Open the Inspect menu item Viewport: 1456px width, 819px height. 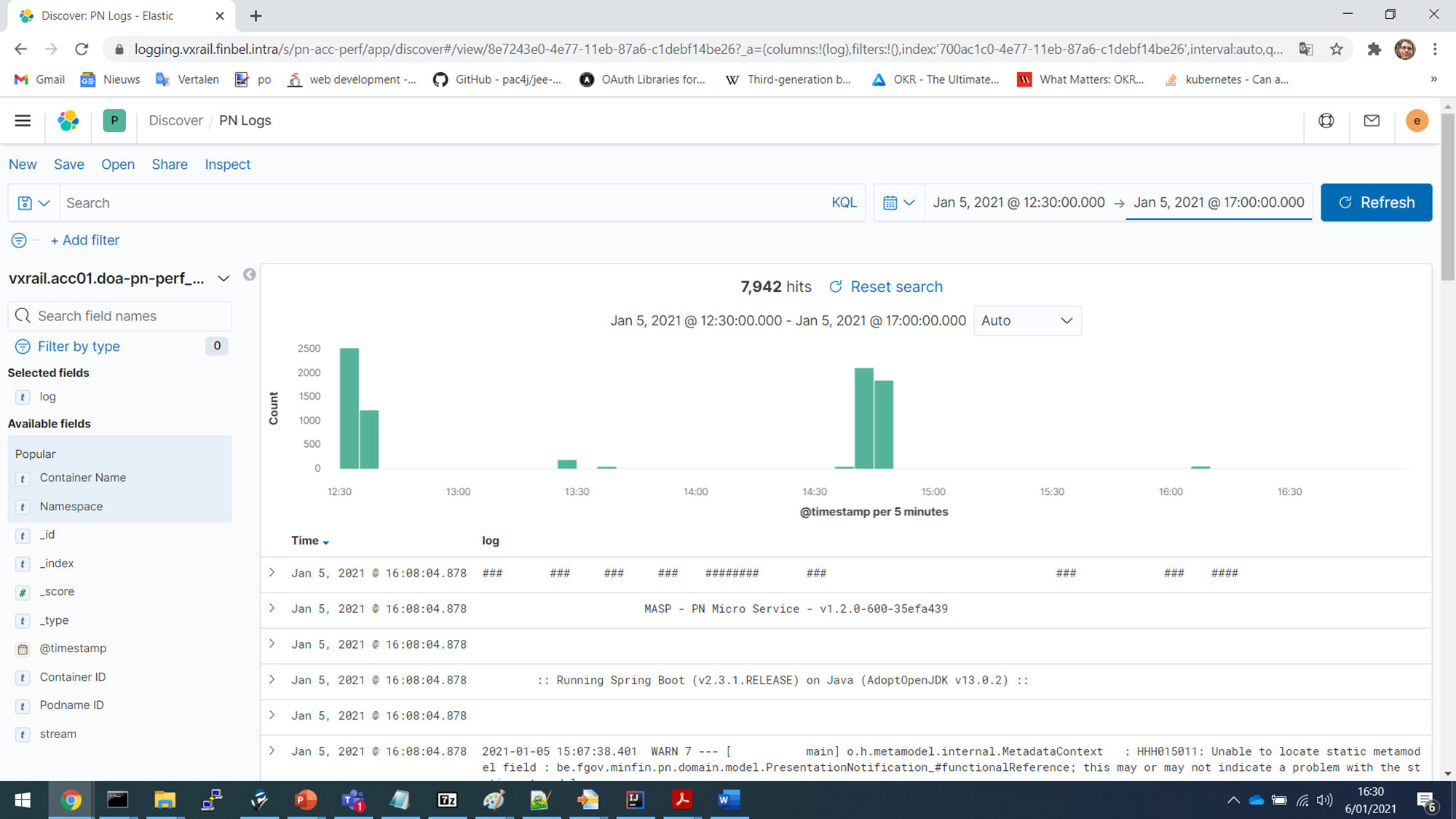pyautogui.click(x=227, y=165)
